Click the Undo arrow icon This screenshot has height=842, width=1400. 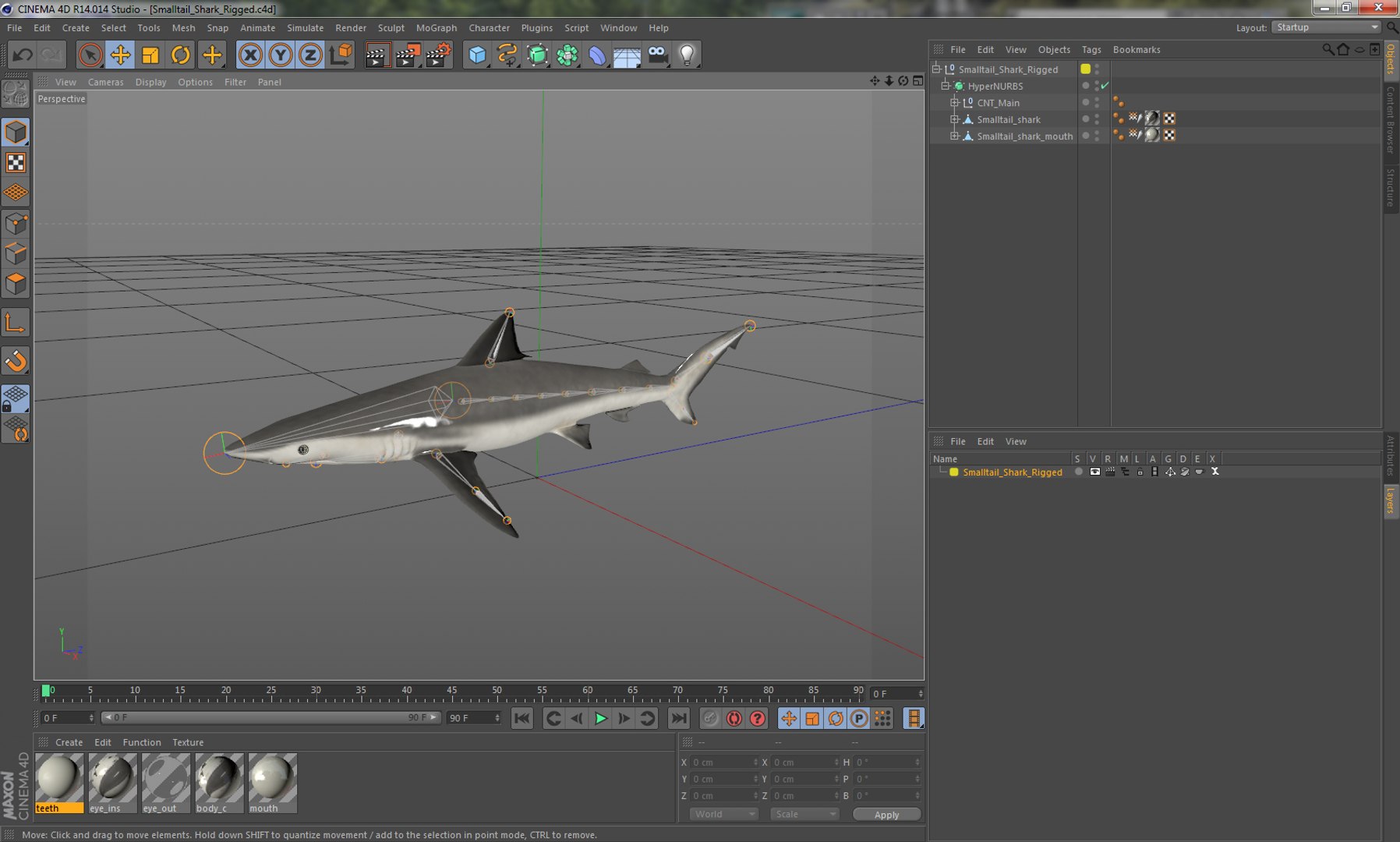pos(23,55)
